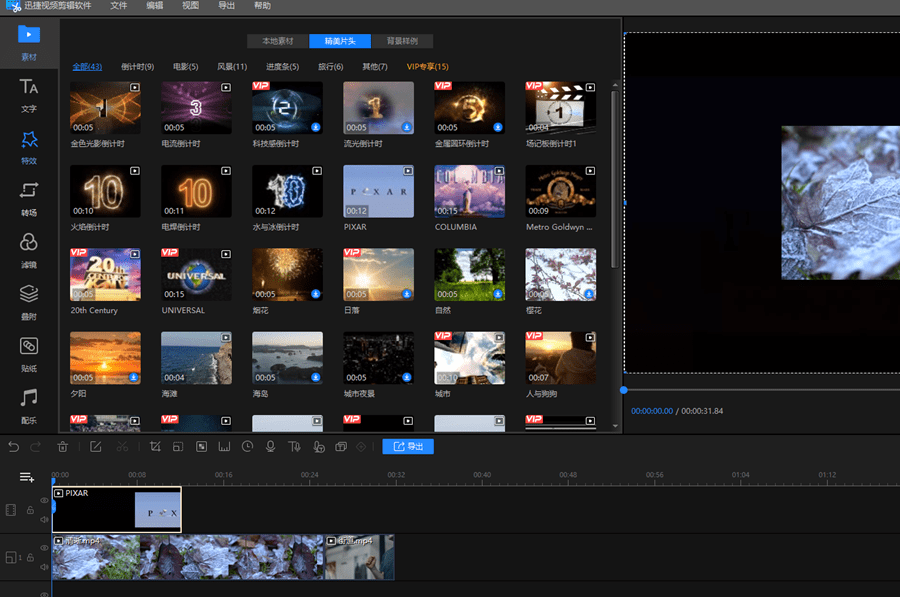Click the timeline playhead at 00:00
The image size is (900, 597).
(x=53, y=481)
